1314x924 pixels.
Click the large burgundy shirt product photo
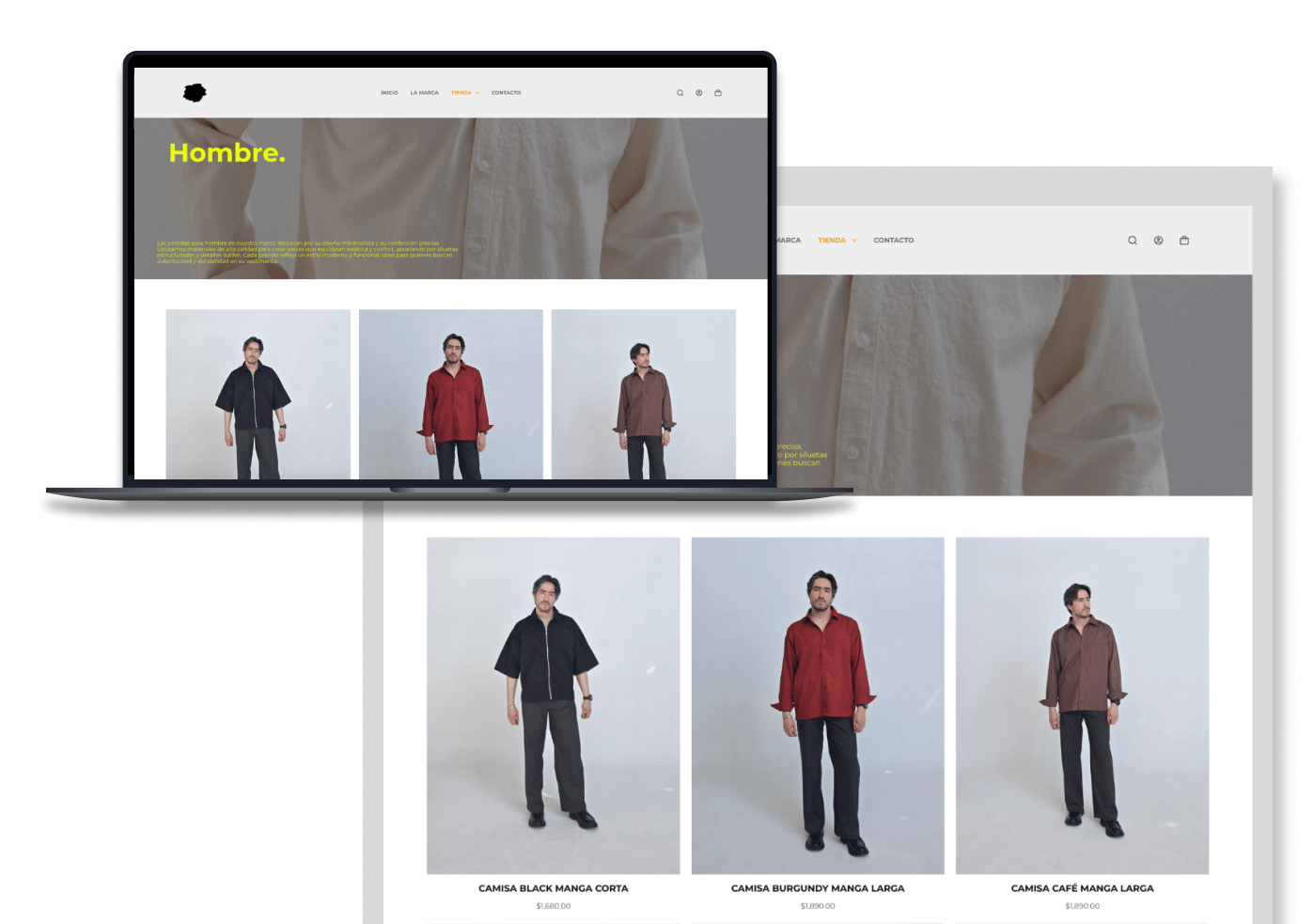[x=818, y=705]
